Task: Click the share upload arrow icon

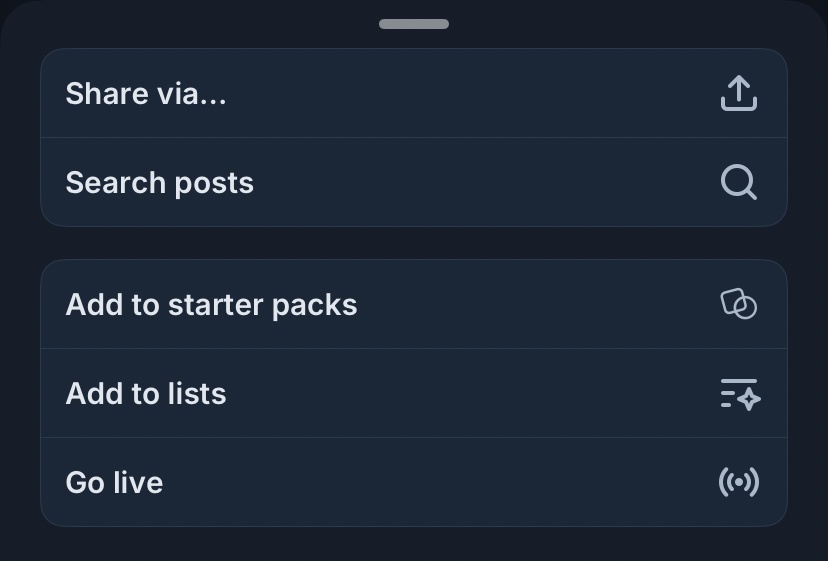Action: (738, 94)
